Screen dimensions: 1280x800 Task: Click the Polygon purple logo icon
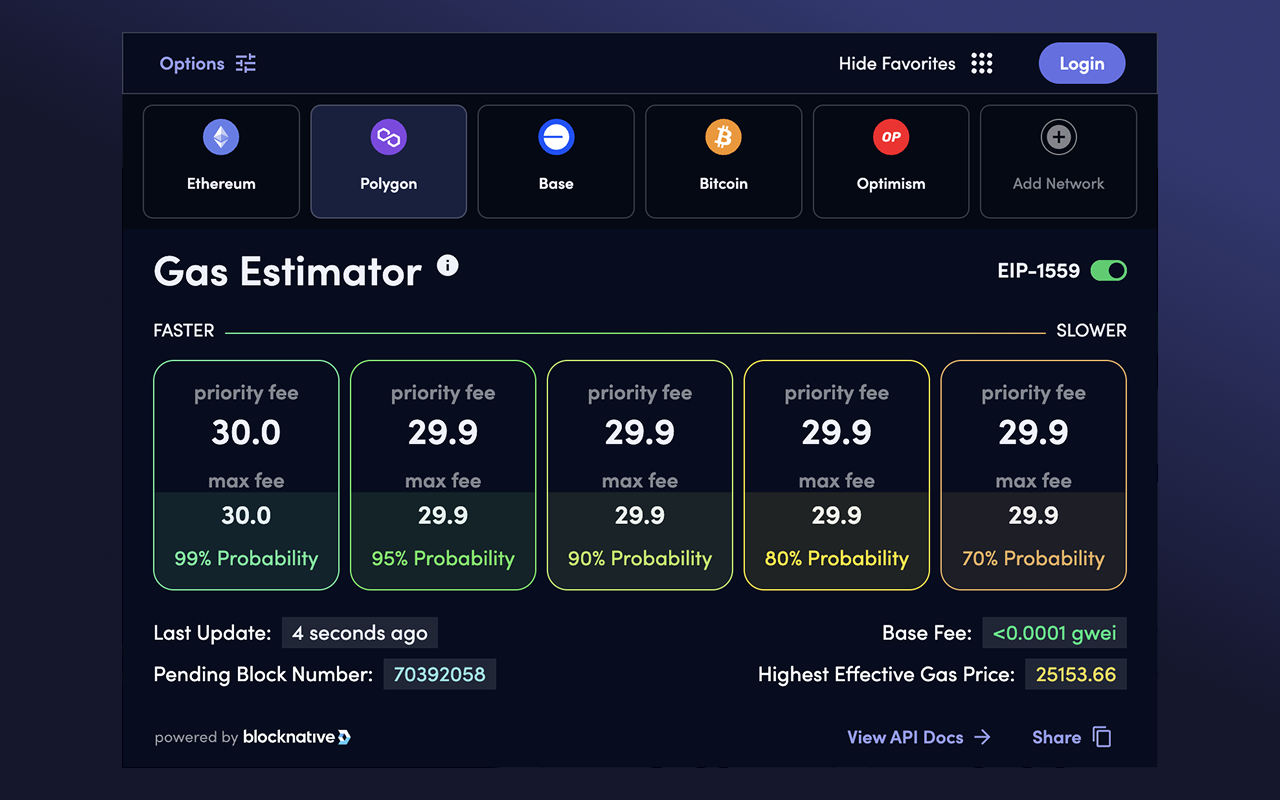coord(389,137)
